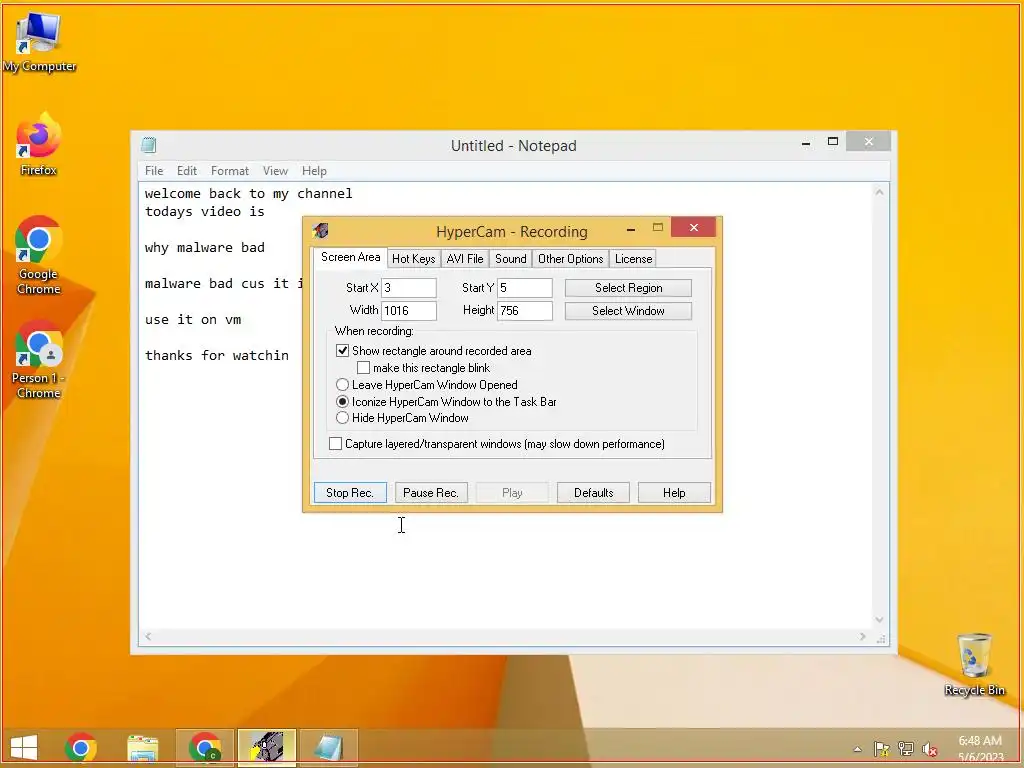
Task: Switch to Notepad via its taskbar icon
Action: click(x=328, y=747)
